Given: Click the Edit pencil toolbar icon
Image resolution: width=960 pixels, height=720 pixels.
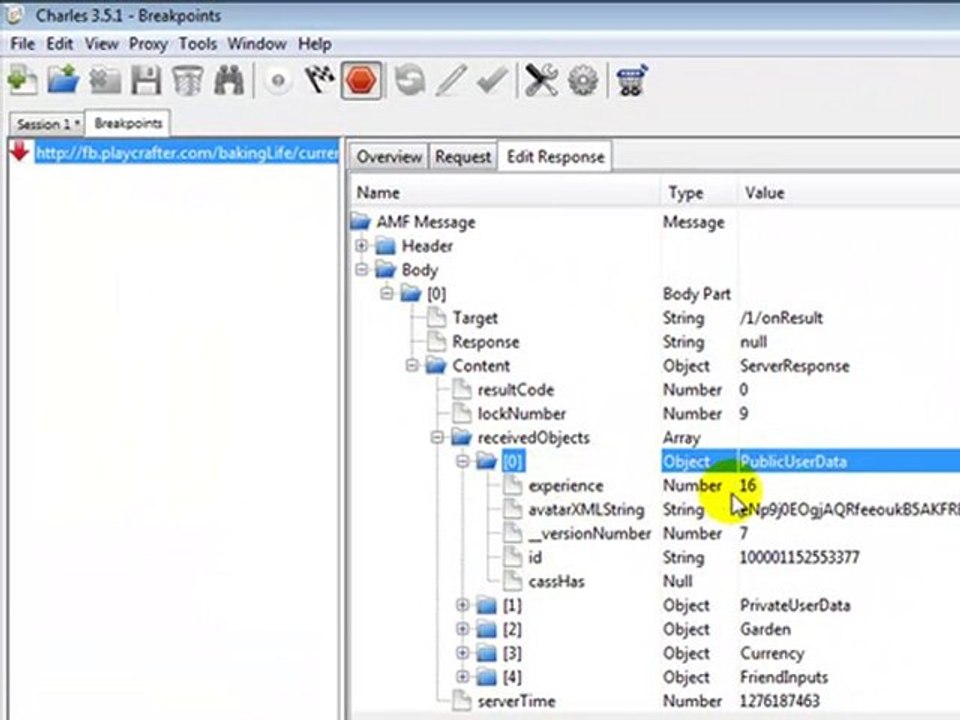Looking at the screenshot, I should point(451,80).
